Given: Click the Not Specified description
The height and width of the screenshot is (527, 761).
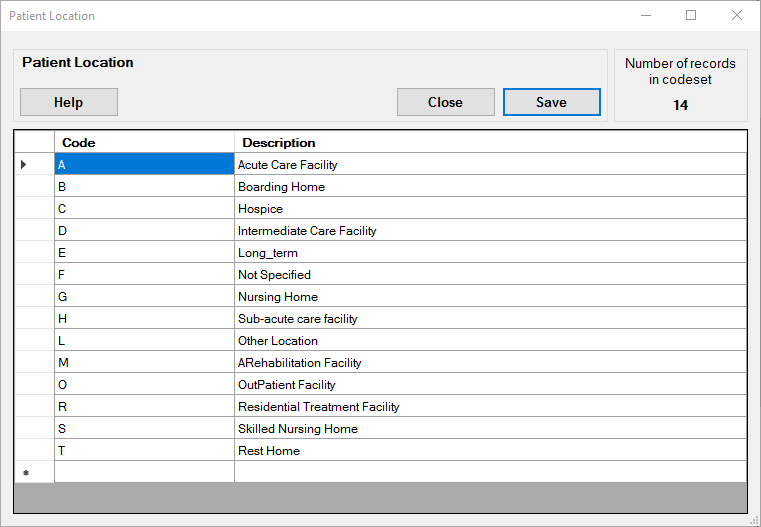Looking at the screenshot, I should pyautogui.click(x=490, y=275).
